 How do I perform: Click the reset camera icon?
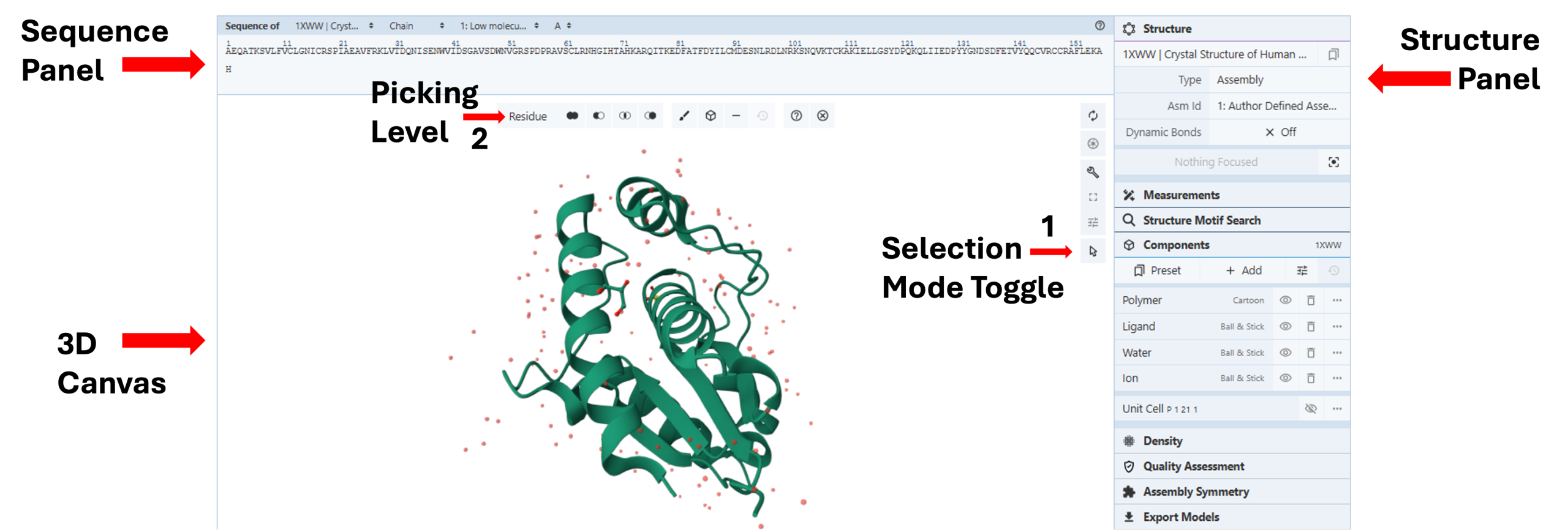(x=1093, y=116)
